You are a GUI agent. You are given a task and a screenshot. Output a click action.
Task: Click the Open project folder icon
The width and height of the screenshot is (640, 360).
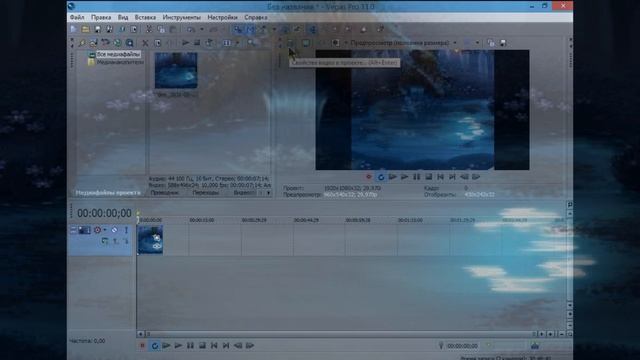tap(85, 29)
